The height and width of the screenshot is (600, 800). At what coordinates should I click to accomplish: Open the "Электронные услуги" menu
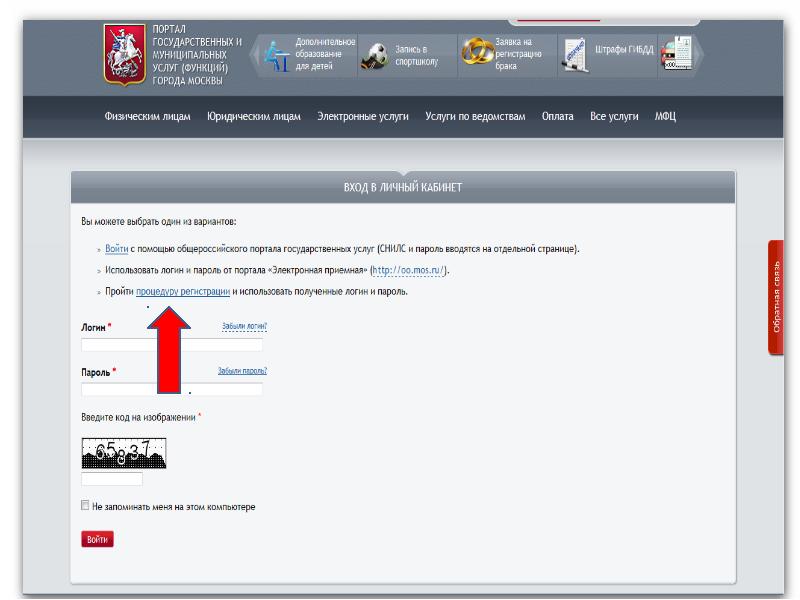tap(363, 117)
